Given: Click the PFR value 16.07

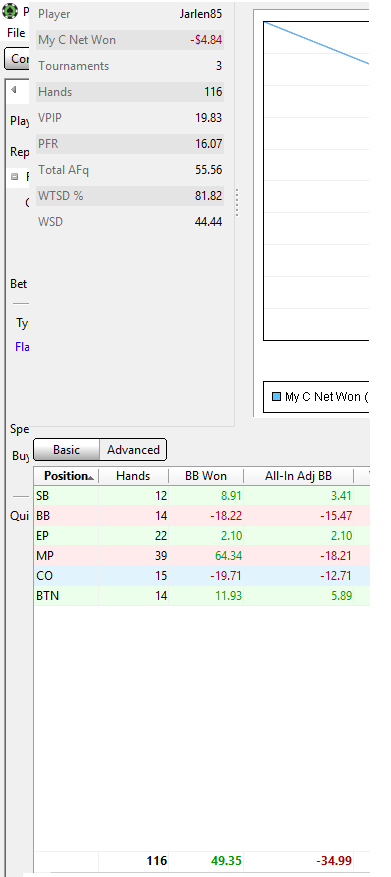Looking at the screenshot, I should click(209, 144).
